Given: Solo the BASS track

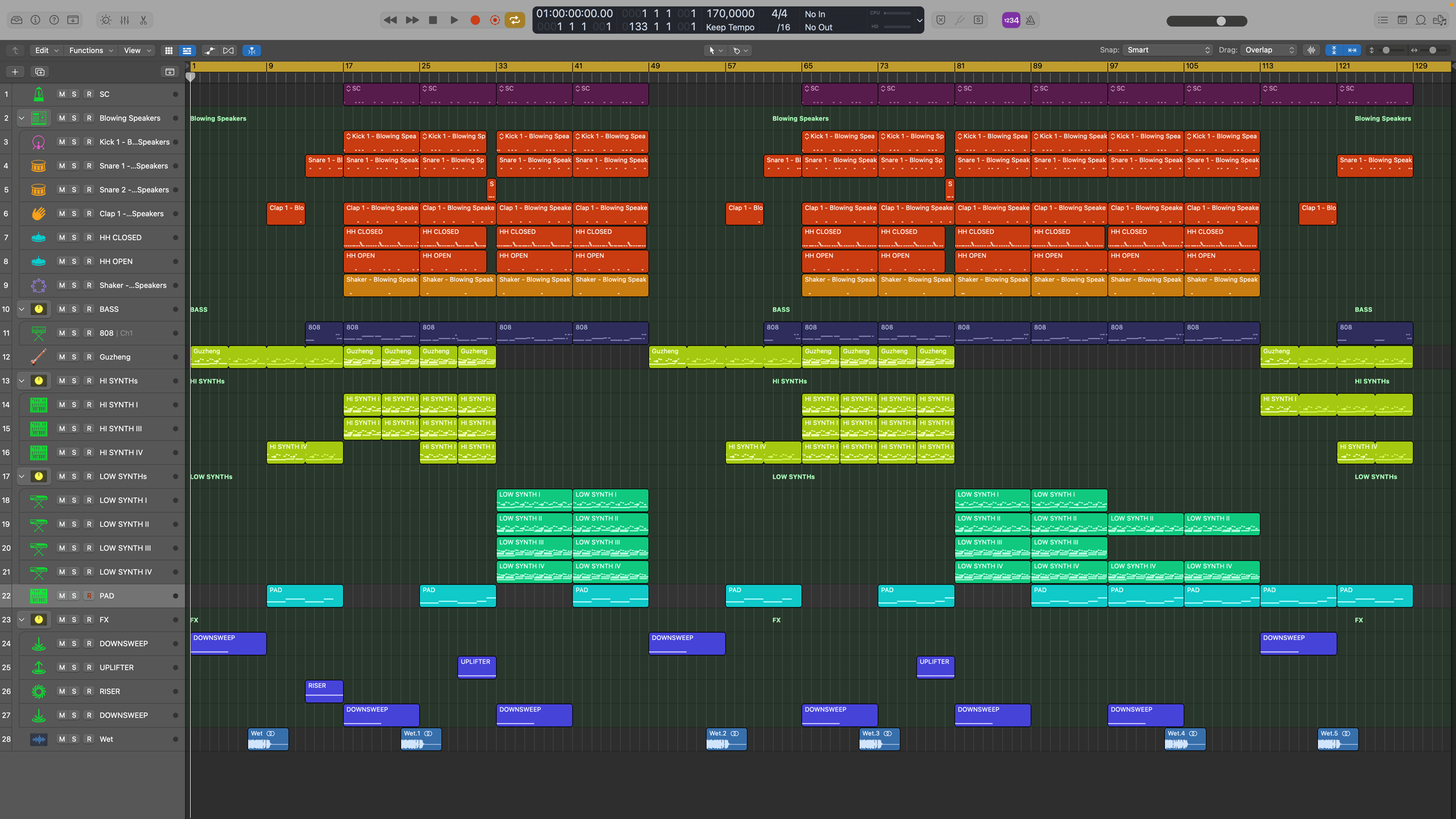Looking at the screenshot, I should coord(74,309).
